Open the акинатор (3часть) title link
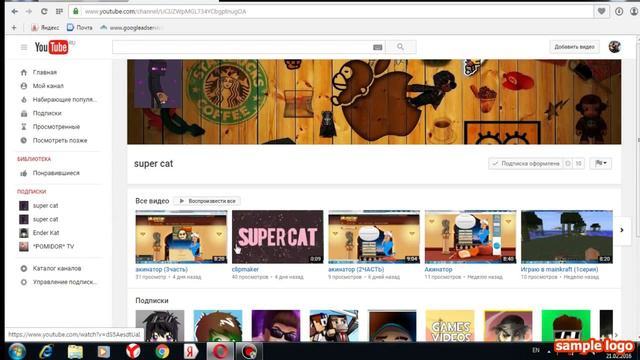The image size is (640, 360). click(162, 269)
